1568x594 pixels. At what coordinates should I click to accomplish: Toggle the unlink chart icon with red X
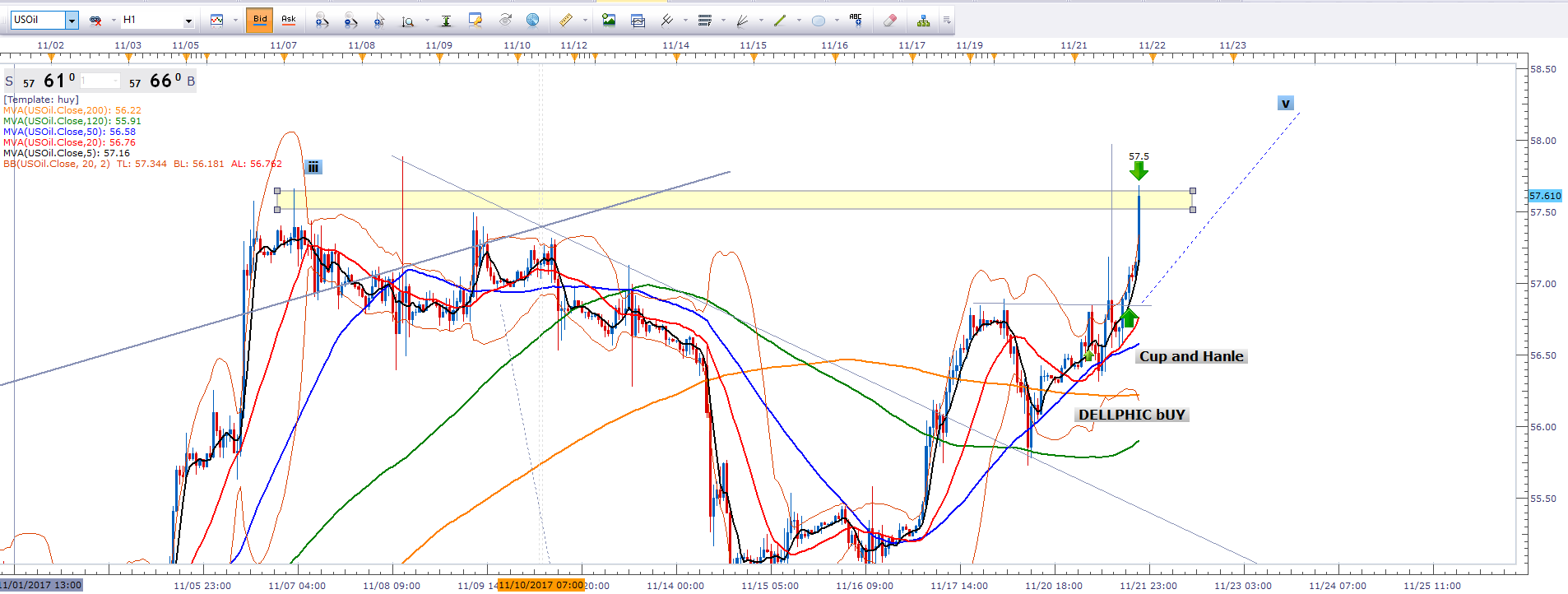95,21
